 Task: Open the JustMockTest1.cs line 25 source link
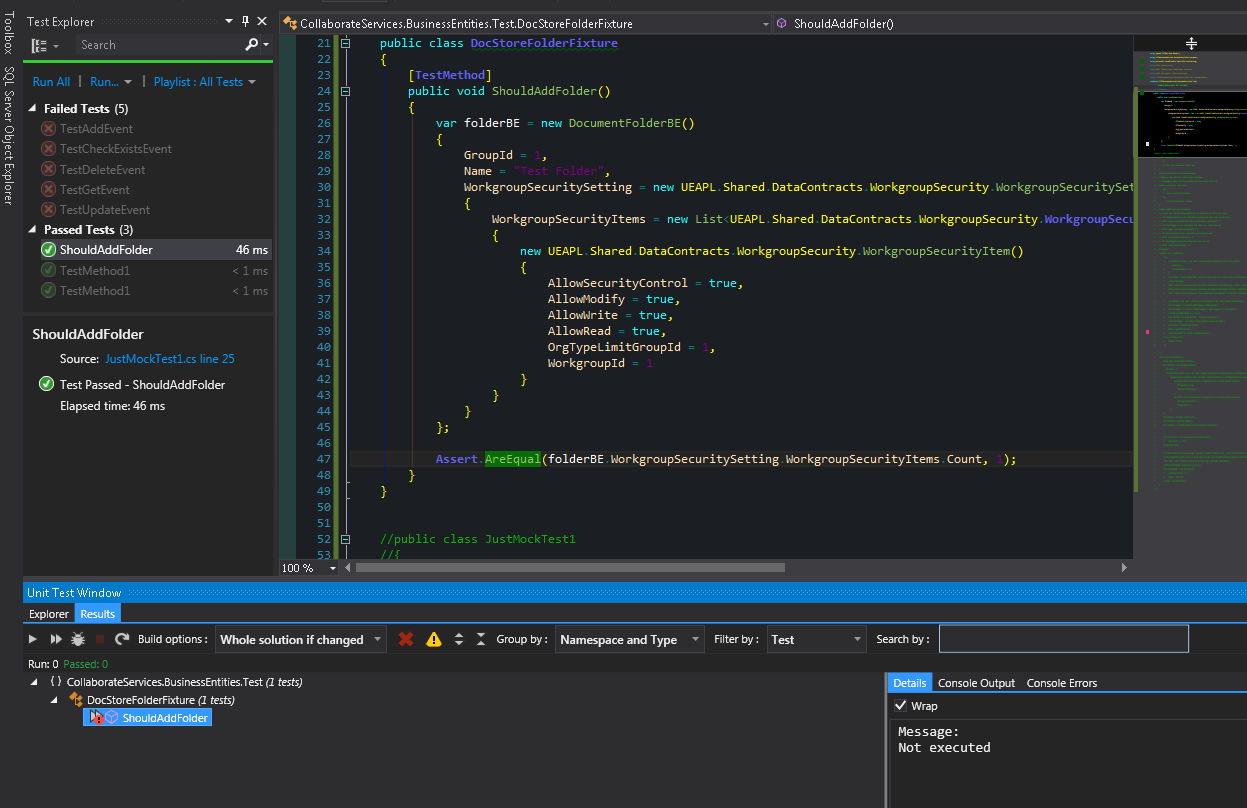170,359
